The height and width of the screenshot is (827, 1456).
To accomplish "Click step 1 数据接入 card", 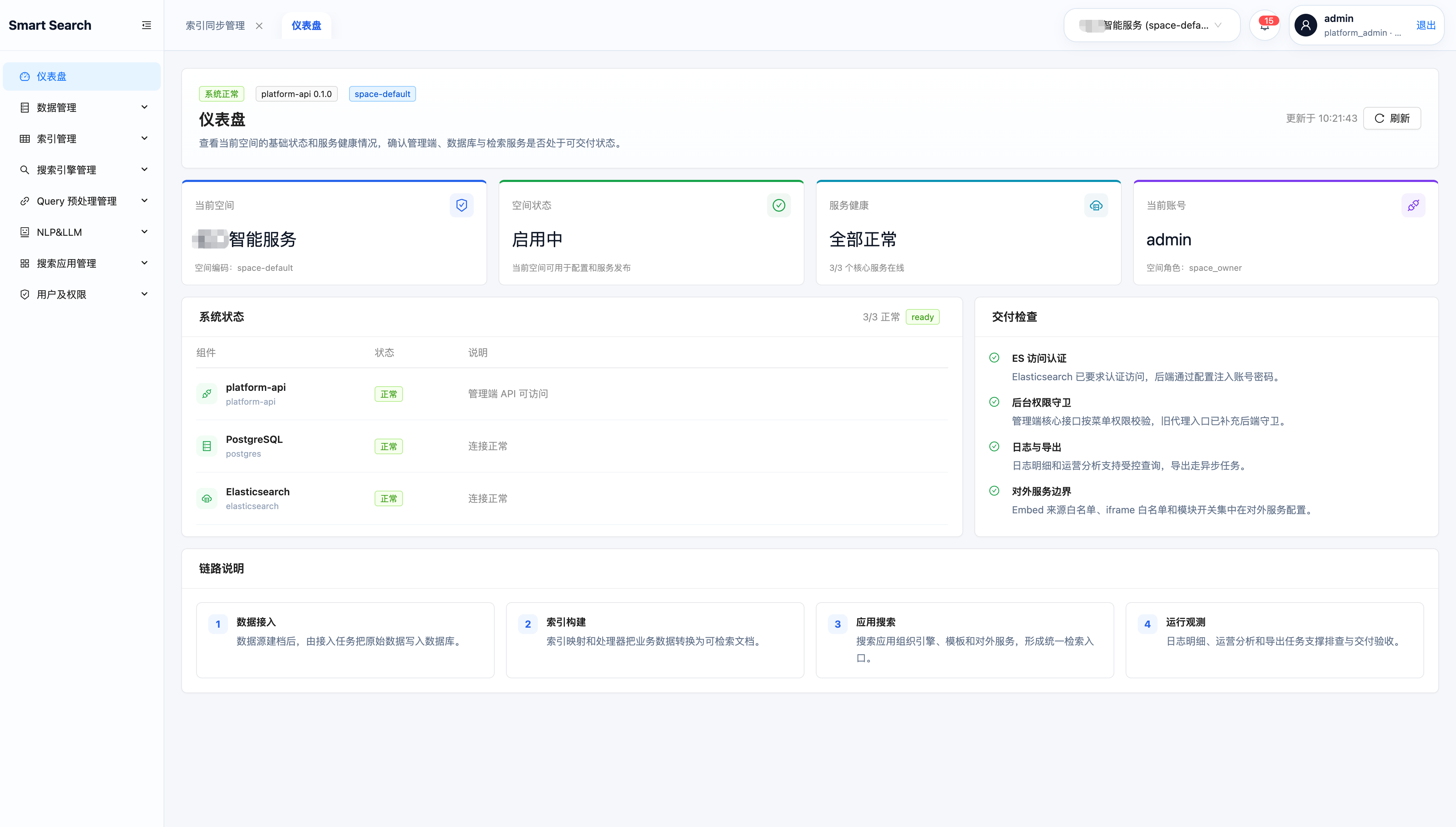I will (x=345, y=640).
